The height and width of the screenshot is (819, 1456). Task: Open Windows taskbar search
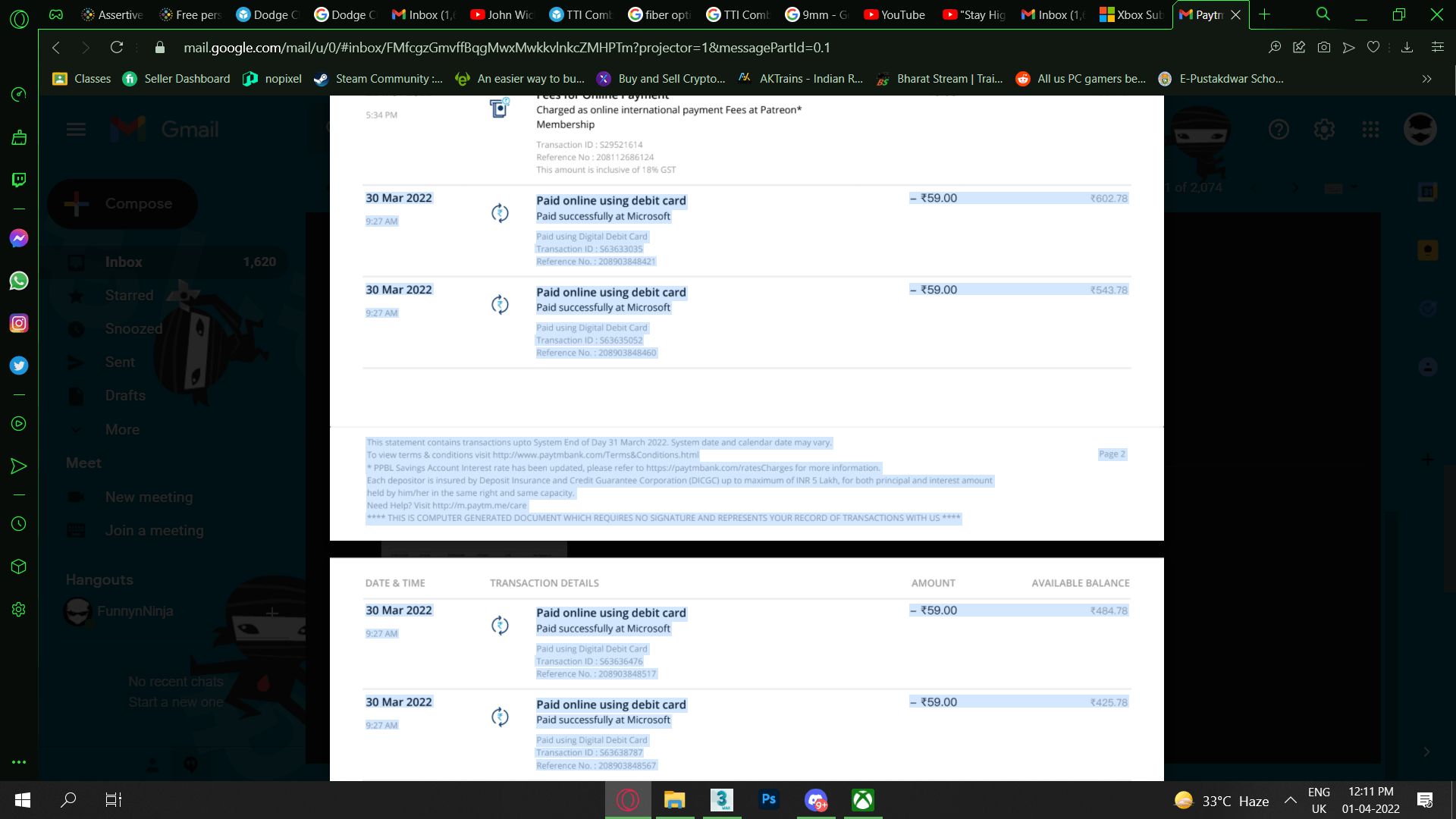coord(68,800)
